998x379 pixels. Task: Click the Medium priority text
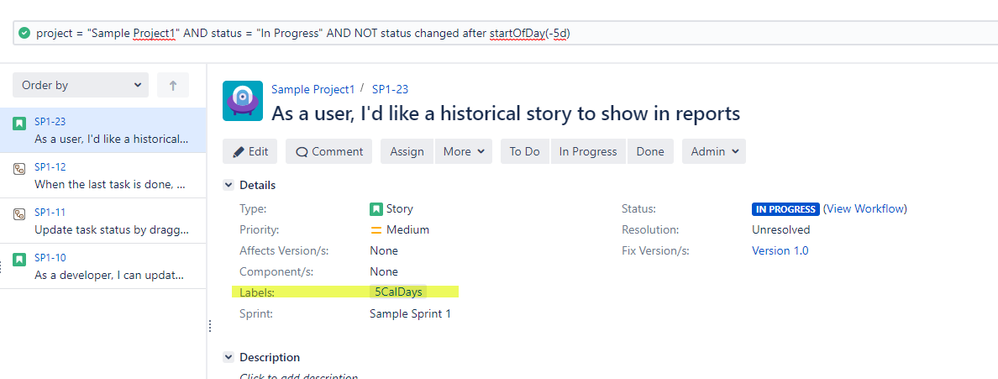[407, 230]
